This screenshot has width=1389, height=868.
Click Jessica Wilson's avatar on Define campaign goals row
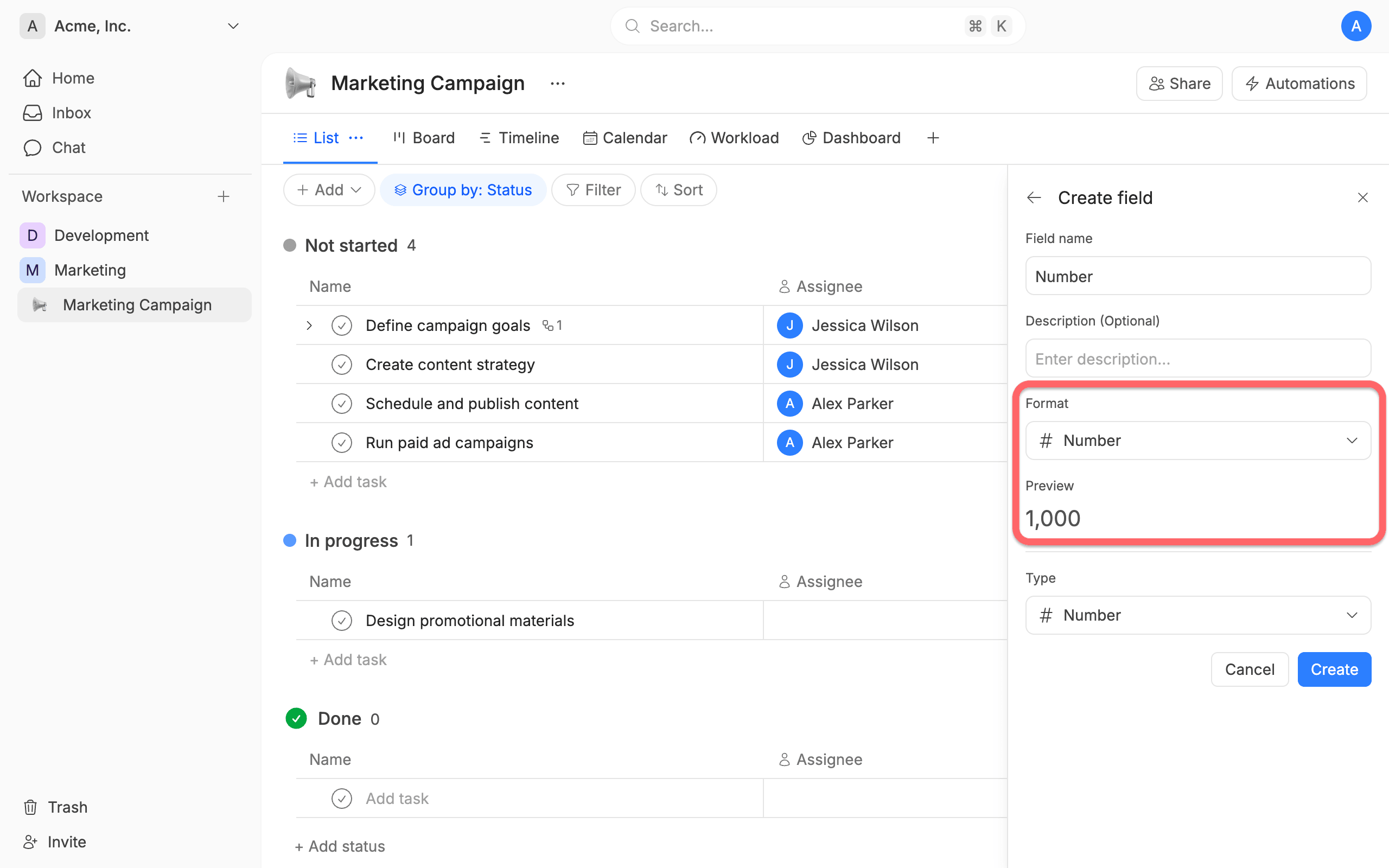point(790,325)
